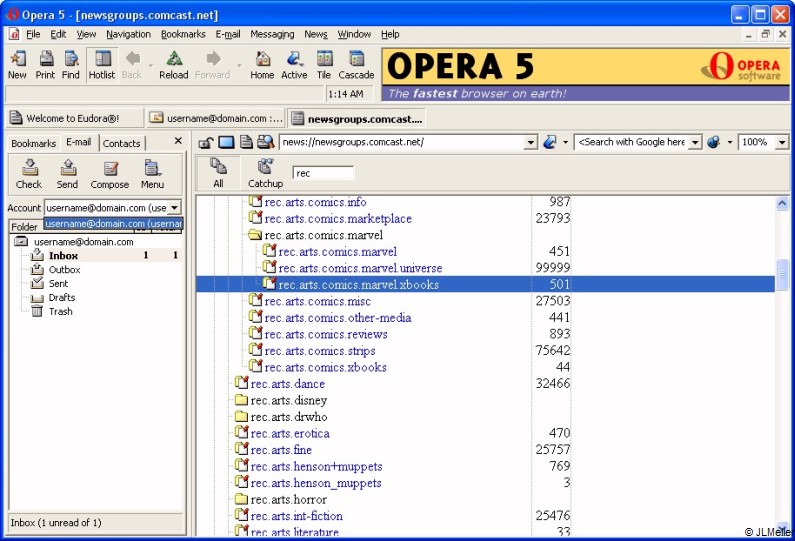
Task: Click the newsgroup filter field containing rec
Action: coord(323,173)
